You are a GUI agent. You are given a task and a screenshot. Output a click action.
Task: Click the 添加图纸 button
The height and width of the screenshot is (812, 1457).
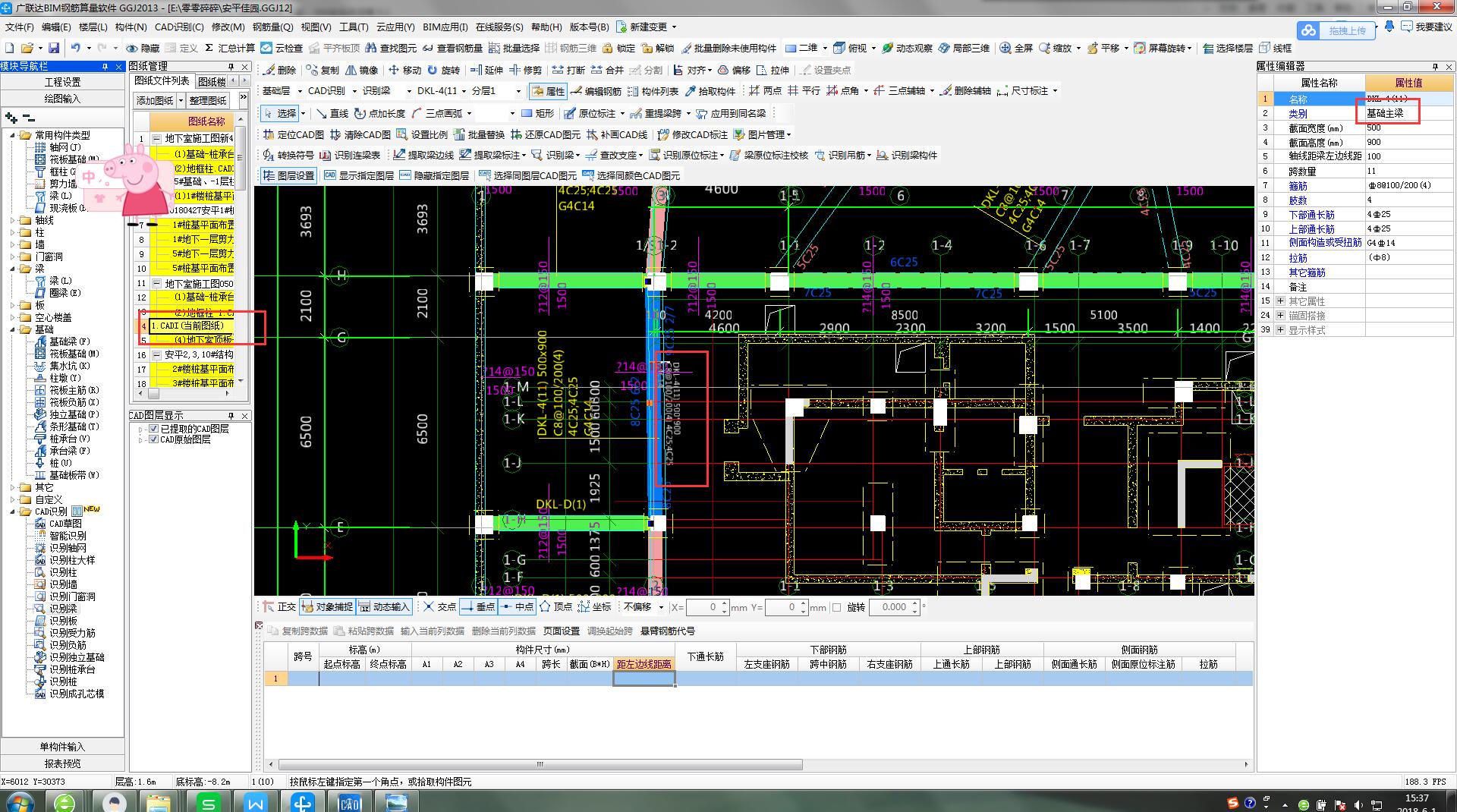pos(155,100)
